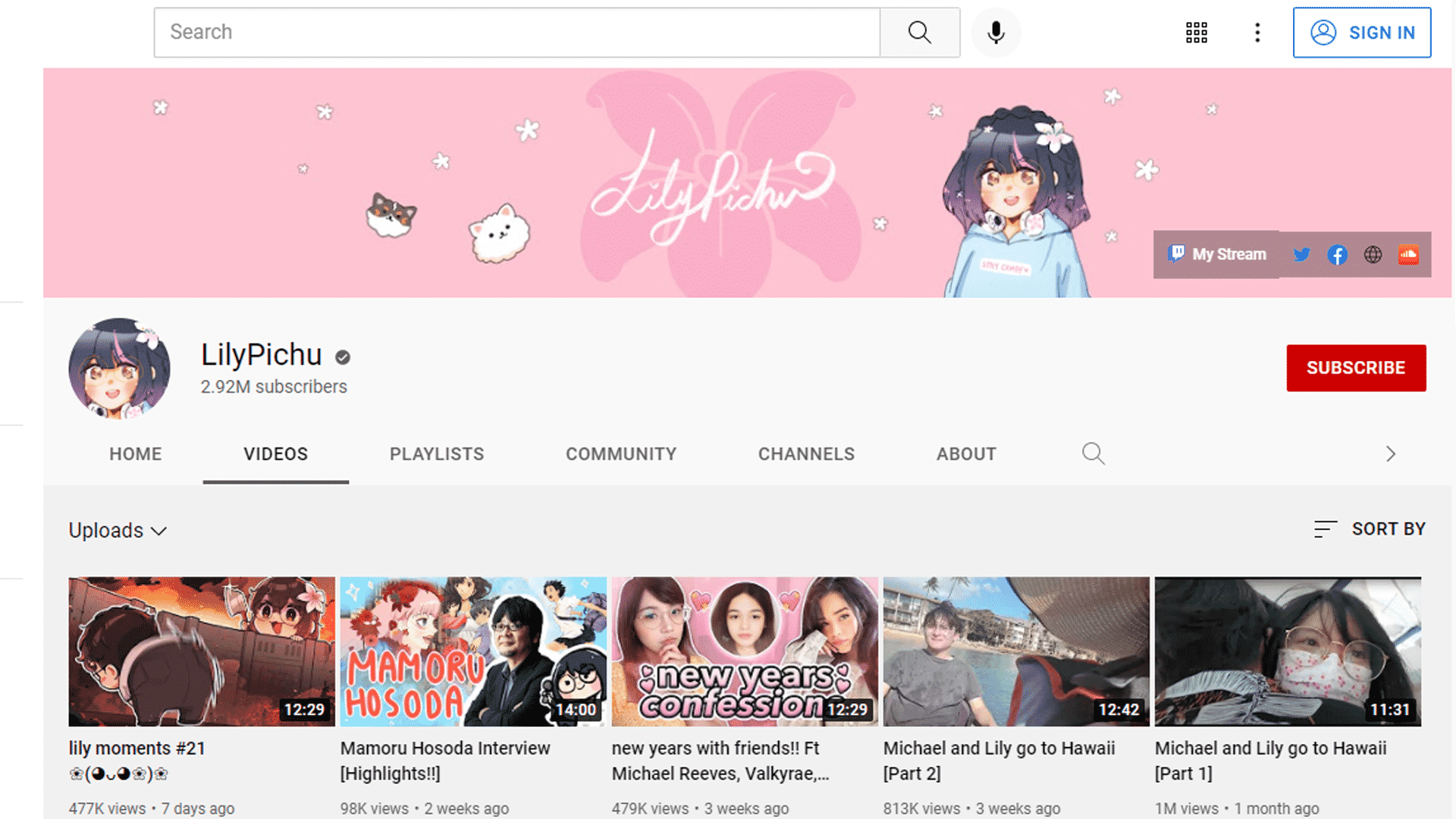
Task: Play the Hawaii Part 2 beach thumbnail
Action: pyautogui.click(x=1016, y=652)
